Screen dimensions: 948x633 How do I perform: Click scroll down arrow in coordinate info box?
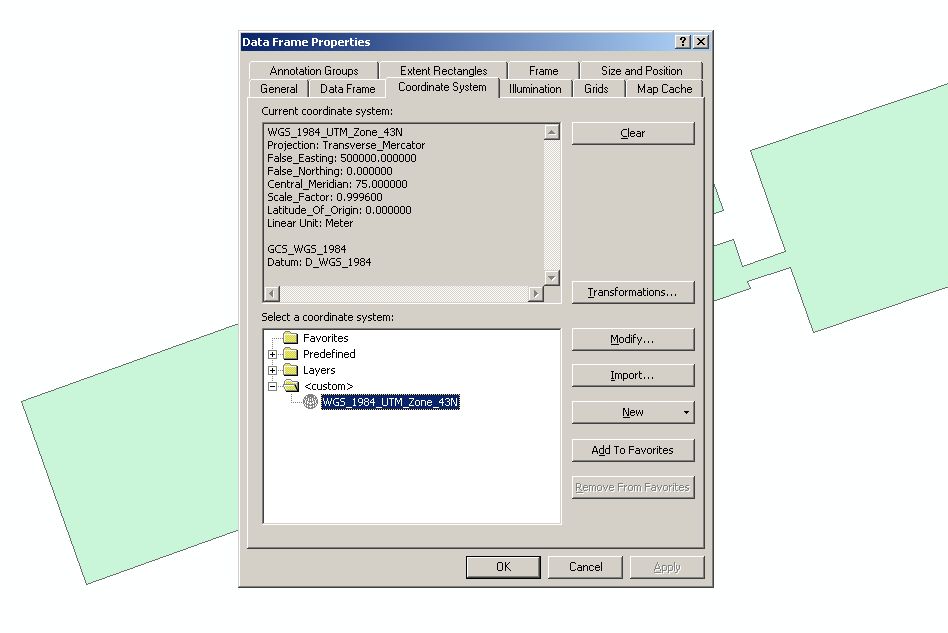(x=551, y=278)
